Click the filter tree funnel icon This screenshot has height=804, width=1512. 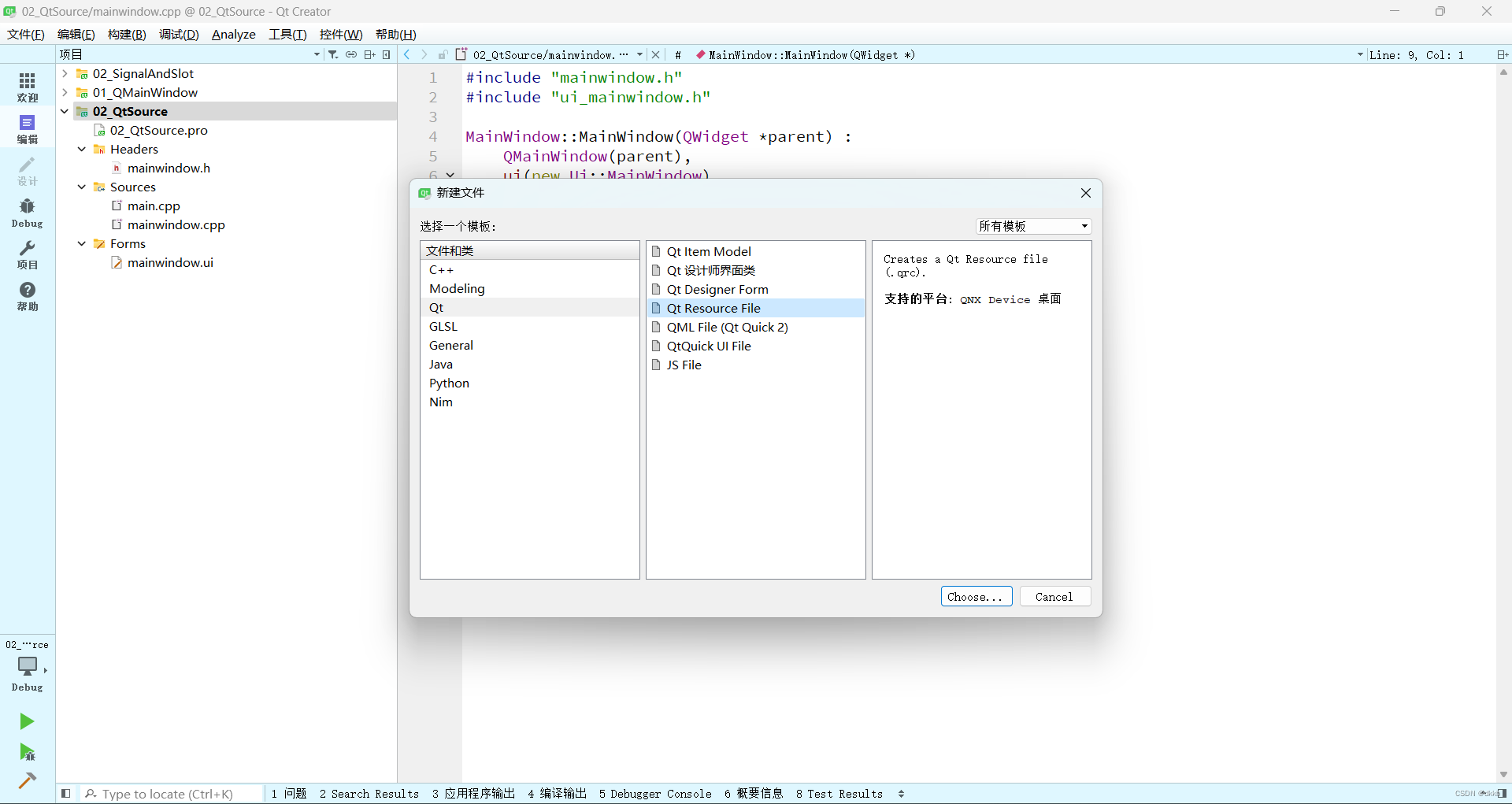(333, 54)
